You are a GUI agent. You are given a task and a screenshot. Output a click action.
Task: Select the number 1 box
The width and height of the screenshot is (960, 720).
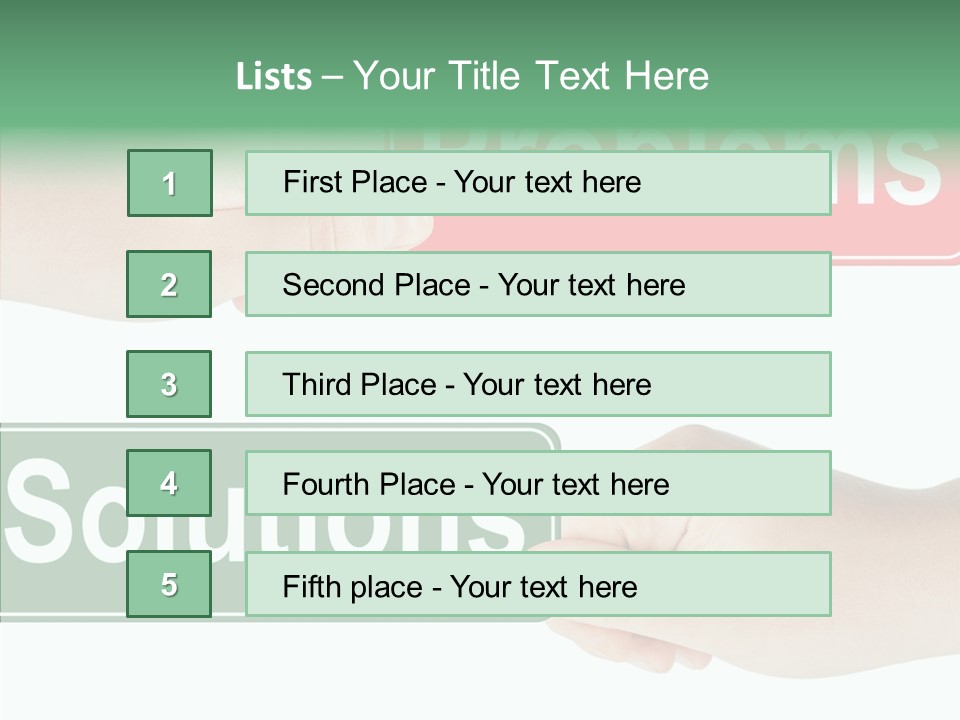click(x=170, y=183)
